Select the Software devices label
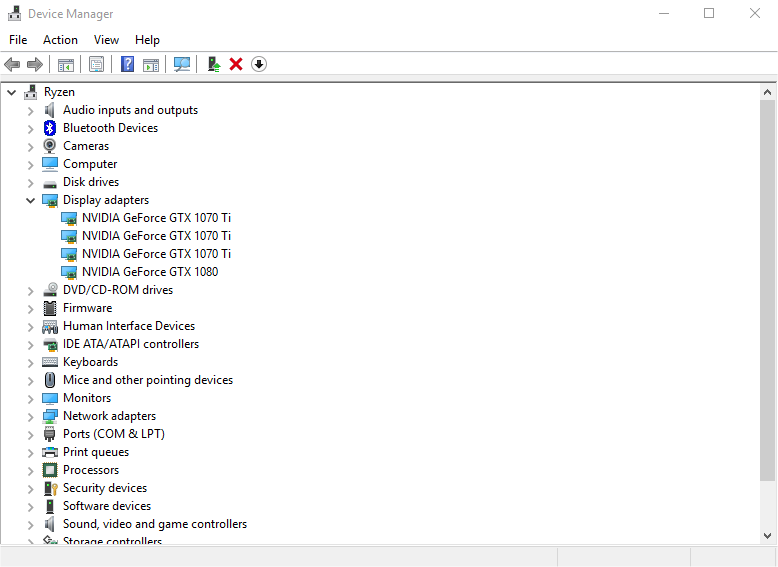778x567 pixels. click(107, 506)
